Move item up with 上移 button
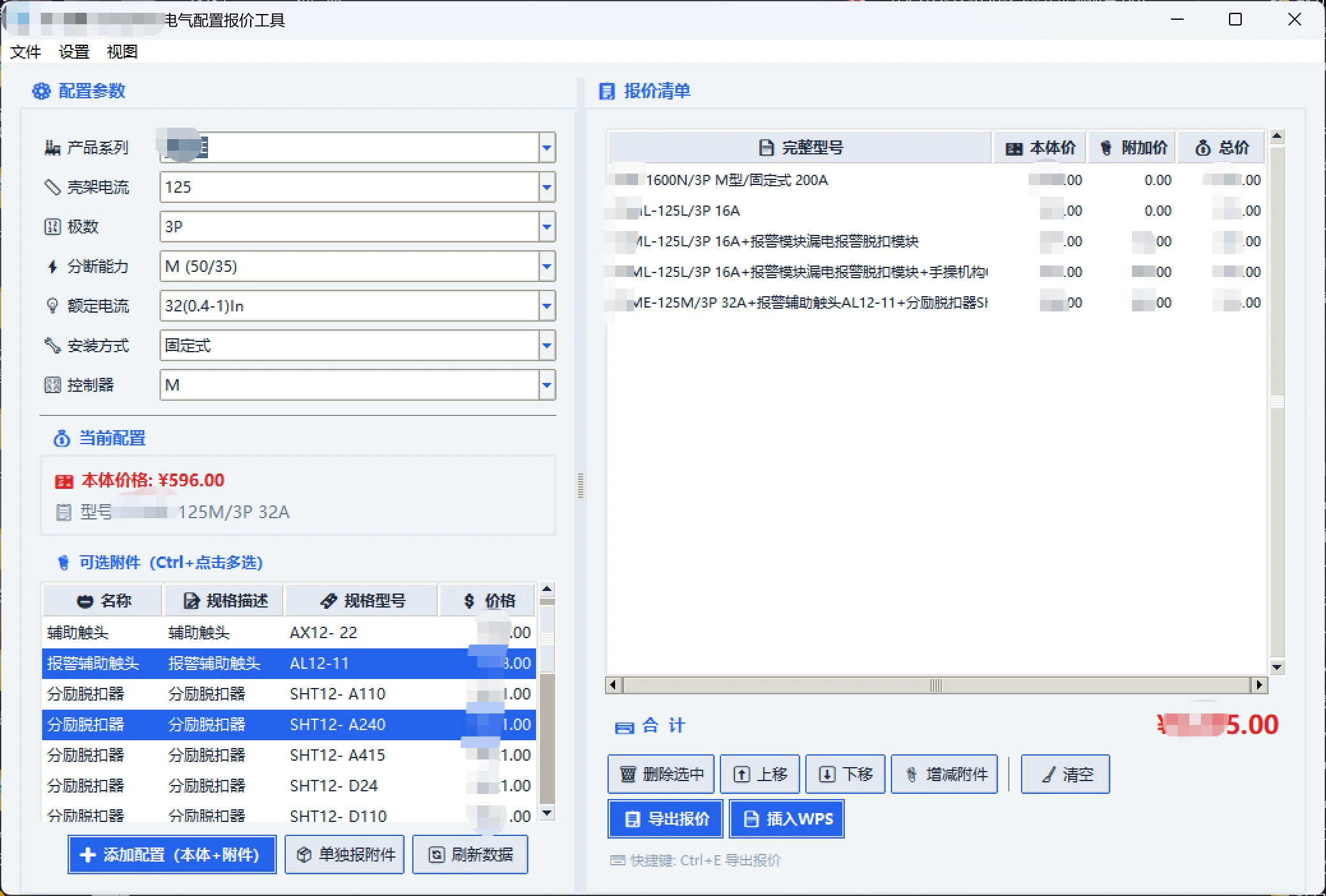The image size is (1326, 896). 761,774
